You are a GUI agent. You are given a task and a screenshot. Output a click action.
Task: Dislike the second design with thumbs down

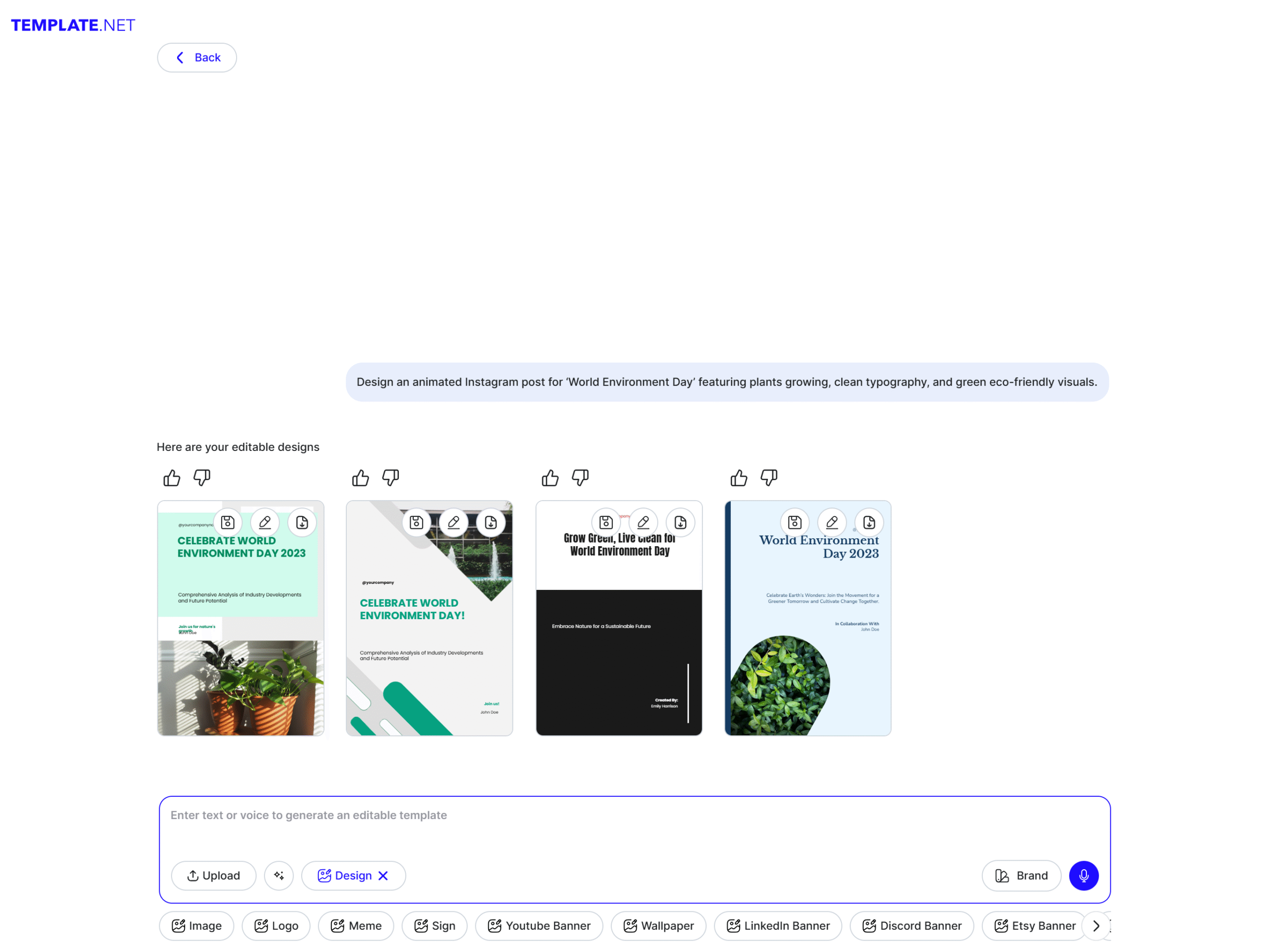(390, 478)
